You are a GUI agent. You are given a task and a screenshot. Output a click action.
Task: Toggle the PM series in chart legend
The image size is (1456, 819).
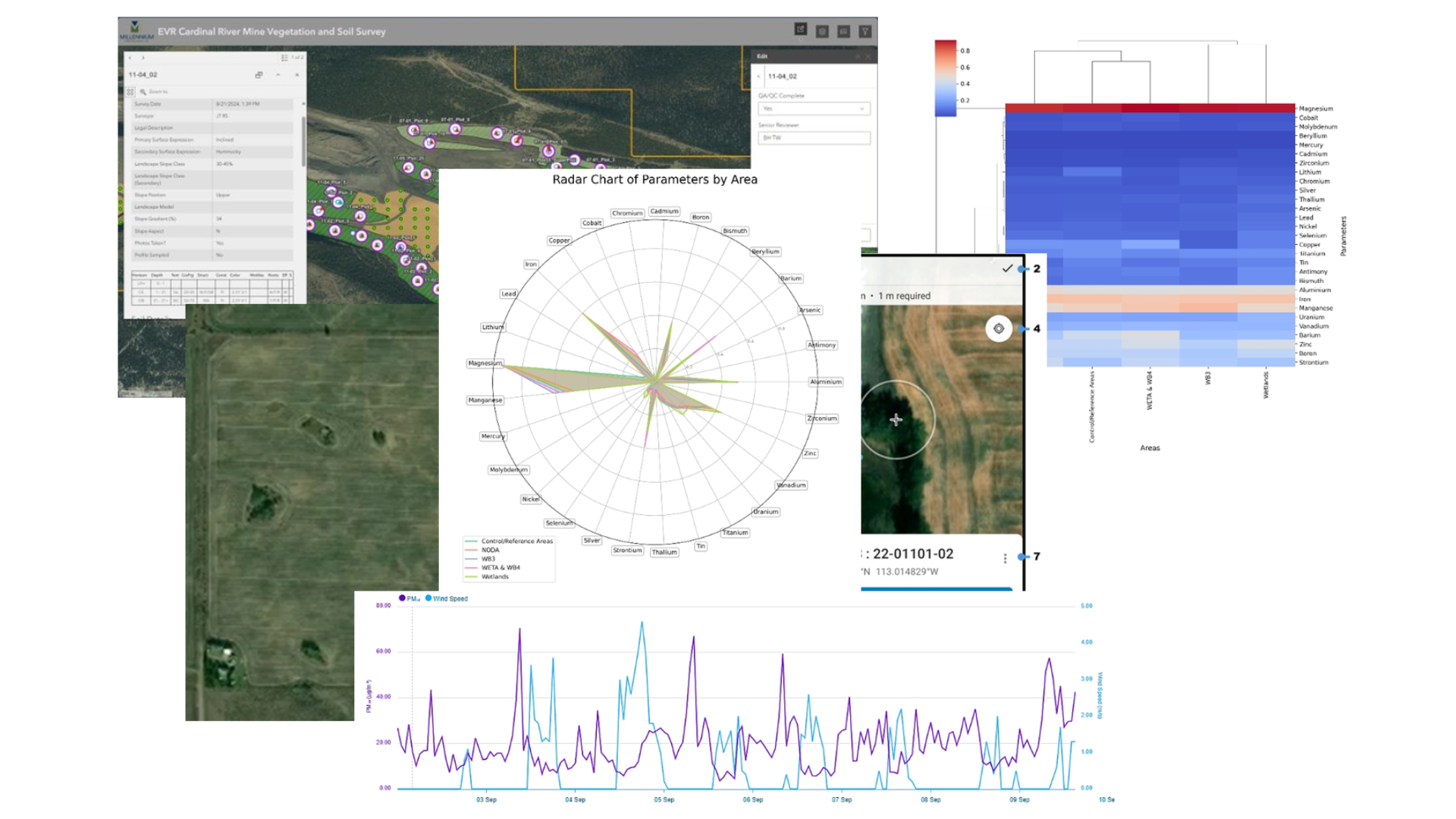point(409,598)
